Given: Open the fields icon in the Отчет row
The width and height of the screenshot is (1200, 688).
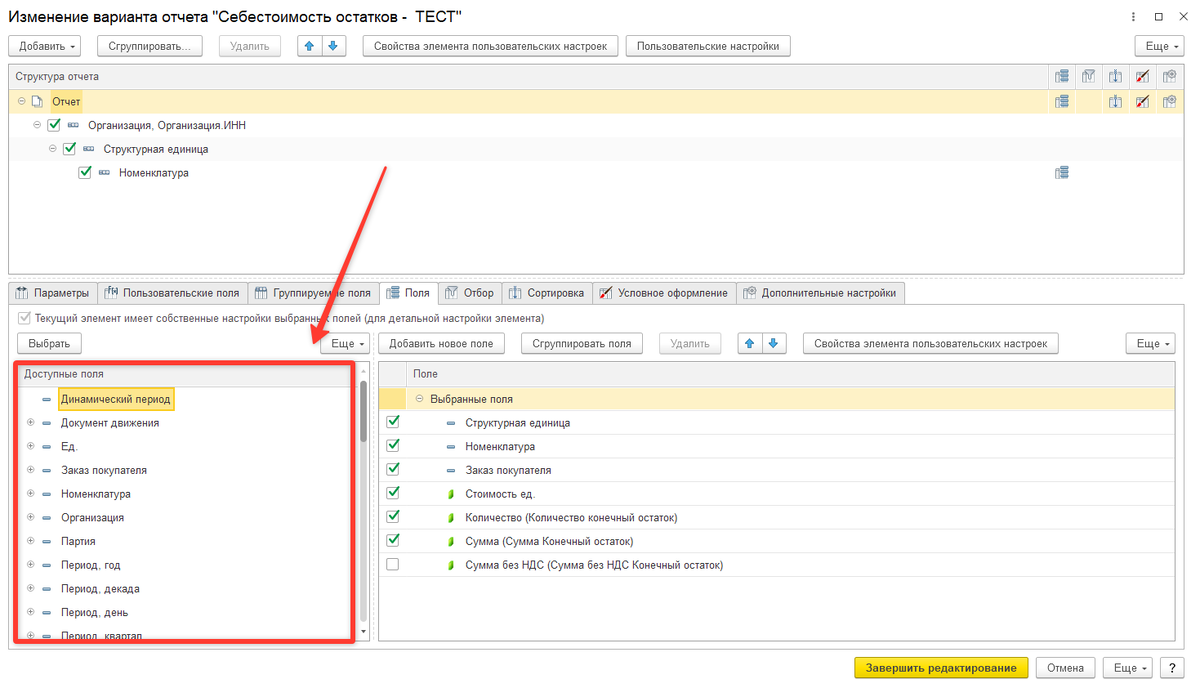Looking at the screenshot, I should point(1062,101).
